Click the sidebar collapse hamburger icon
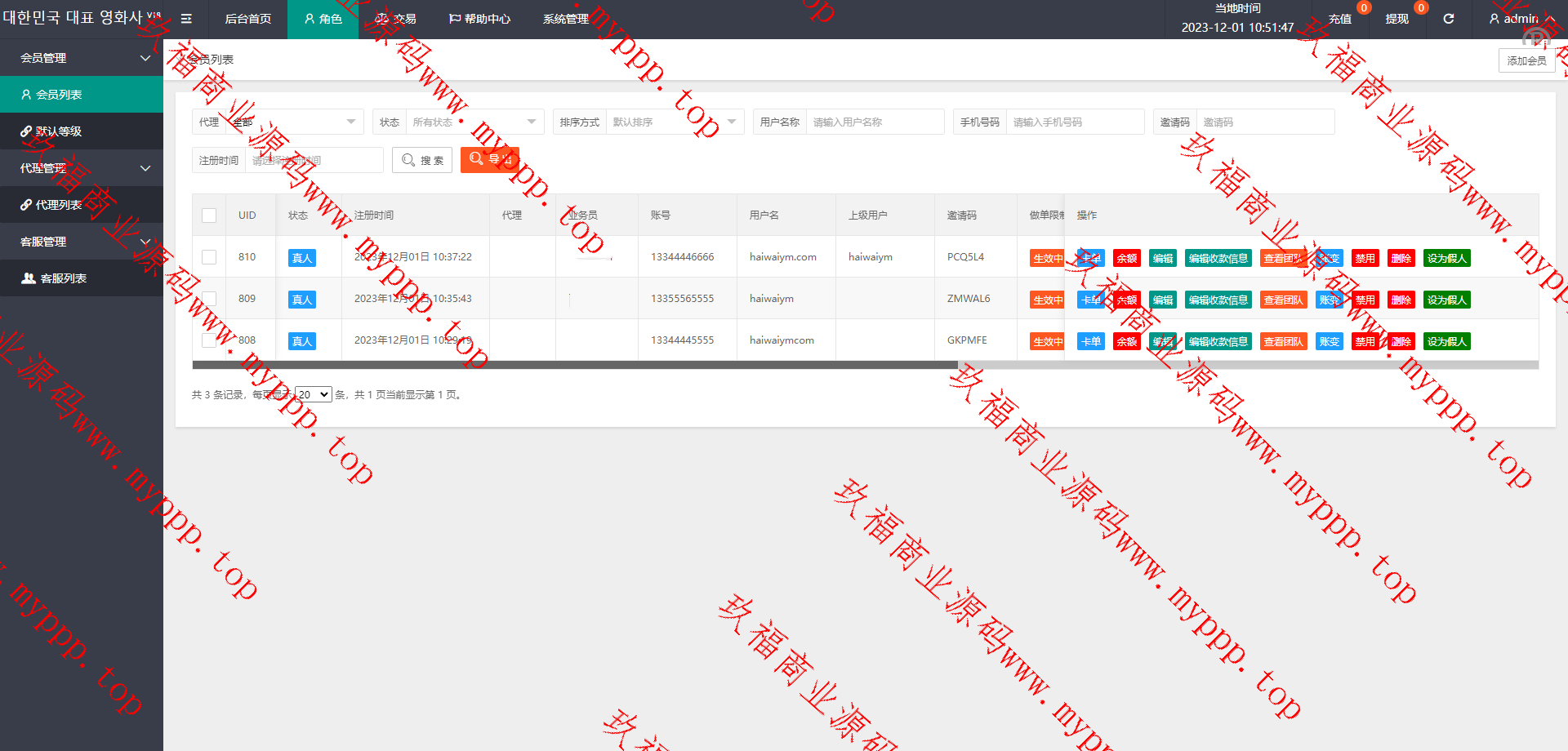The image size is (1568, 751). click(x=186, y=19)
